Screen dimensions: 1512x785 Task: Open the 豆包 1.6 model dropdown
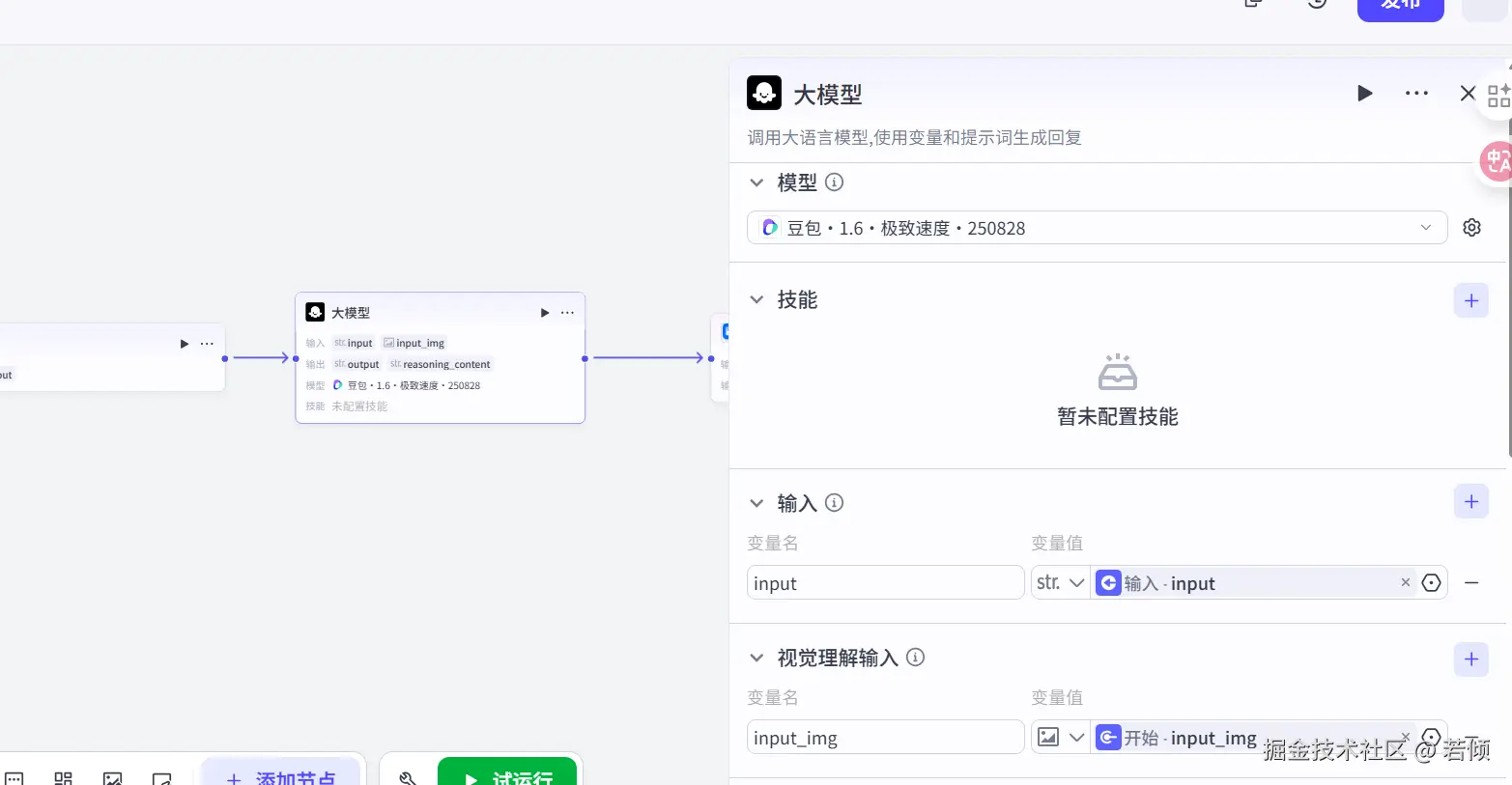tap(1097, 228)
